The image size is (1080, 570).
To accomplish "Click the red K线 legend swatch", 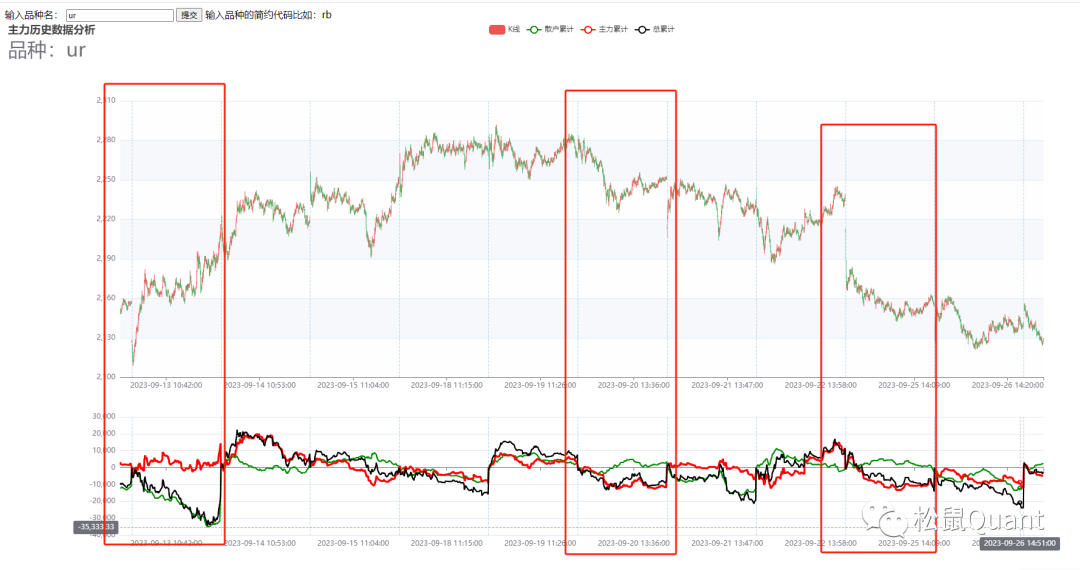I will 496,30.
